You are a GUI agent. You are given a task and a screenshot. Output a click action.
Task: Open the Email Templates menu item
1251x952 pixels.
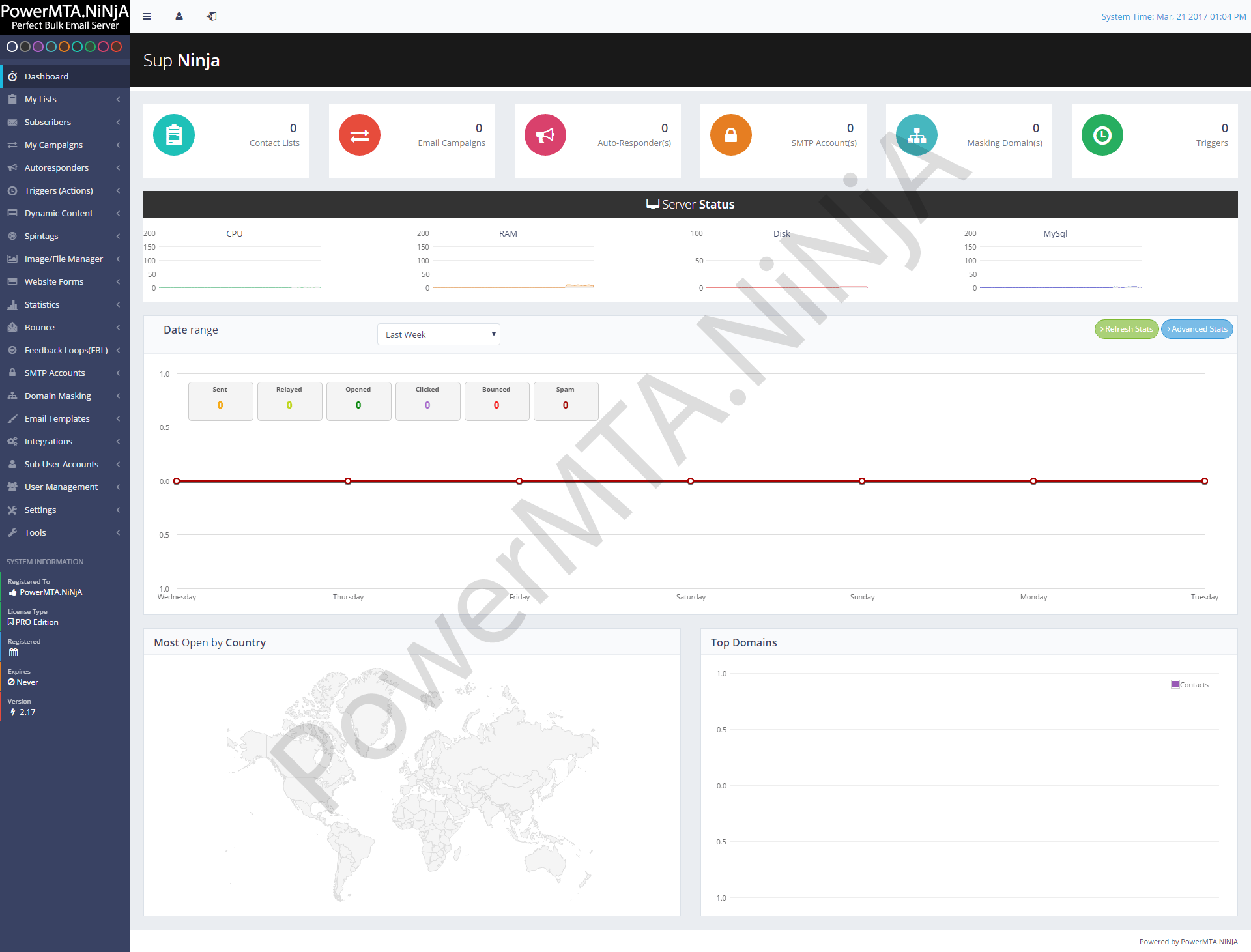tap(65, 418)
